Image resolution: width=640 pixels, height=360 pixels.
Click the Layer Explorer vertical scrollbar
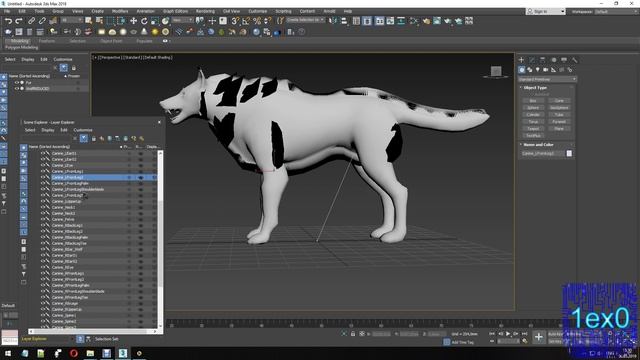(x=160, y=239)
